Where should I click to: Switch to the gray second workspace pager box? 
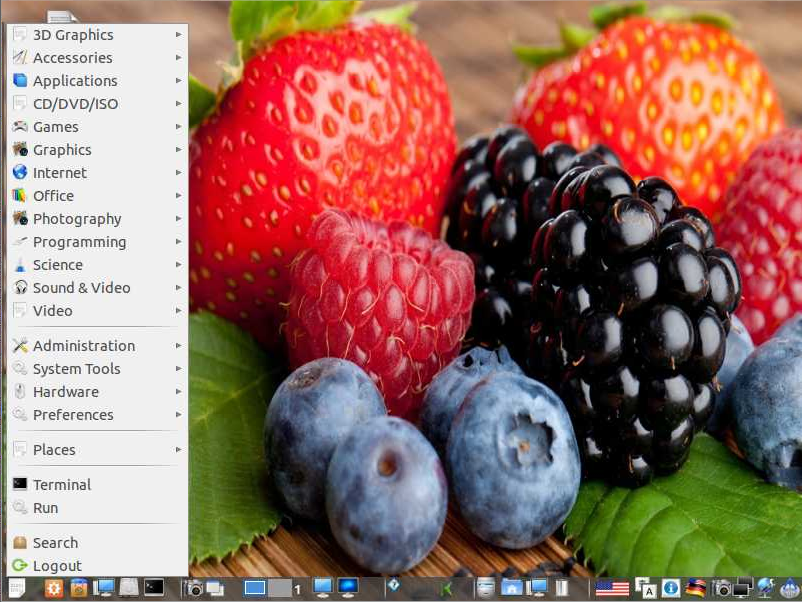coord(280,589)
